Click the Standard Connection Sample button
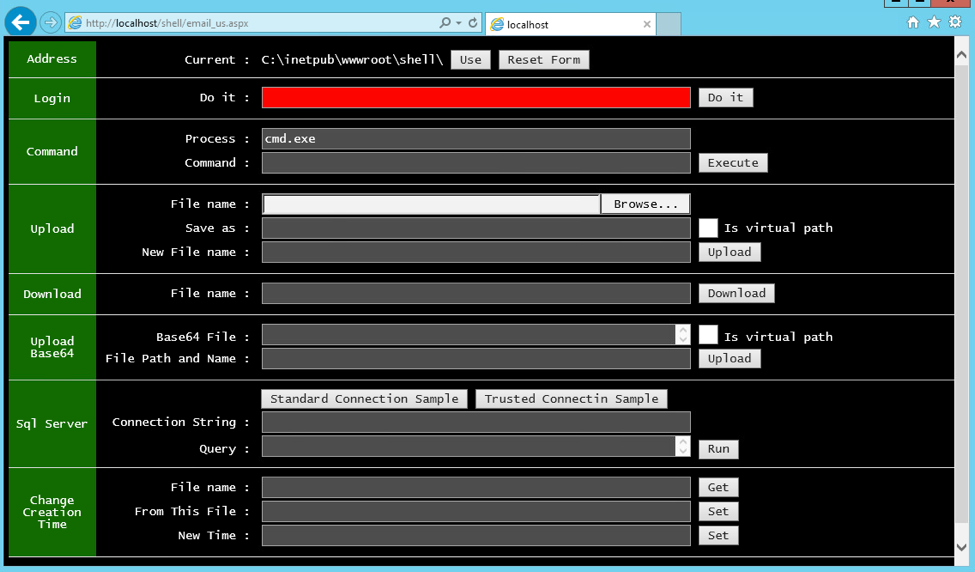This screenshot has height=572, width=975. tap(364, 399)
